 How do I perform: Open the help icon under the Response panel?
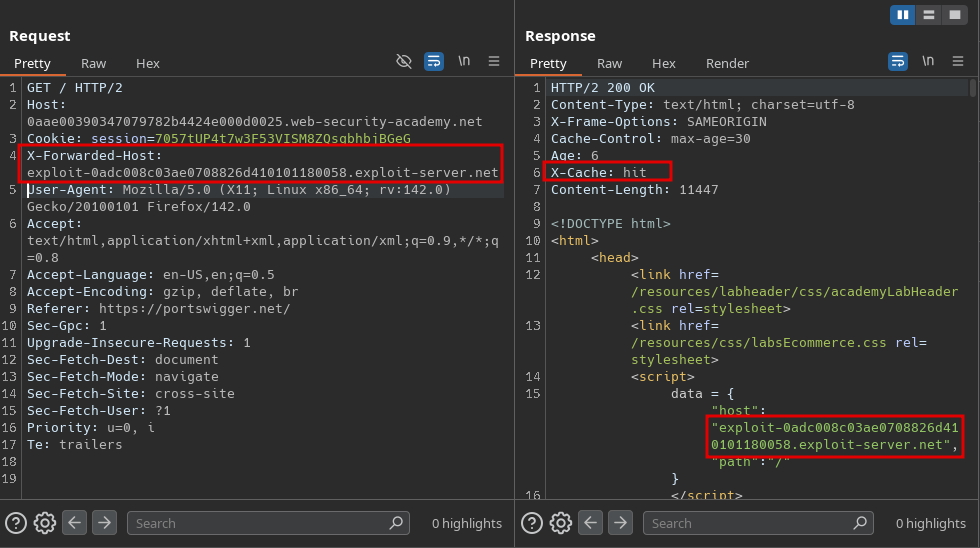(x=532, y=522)
